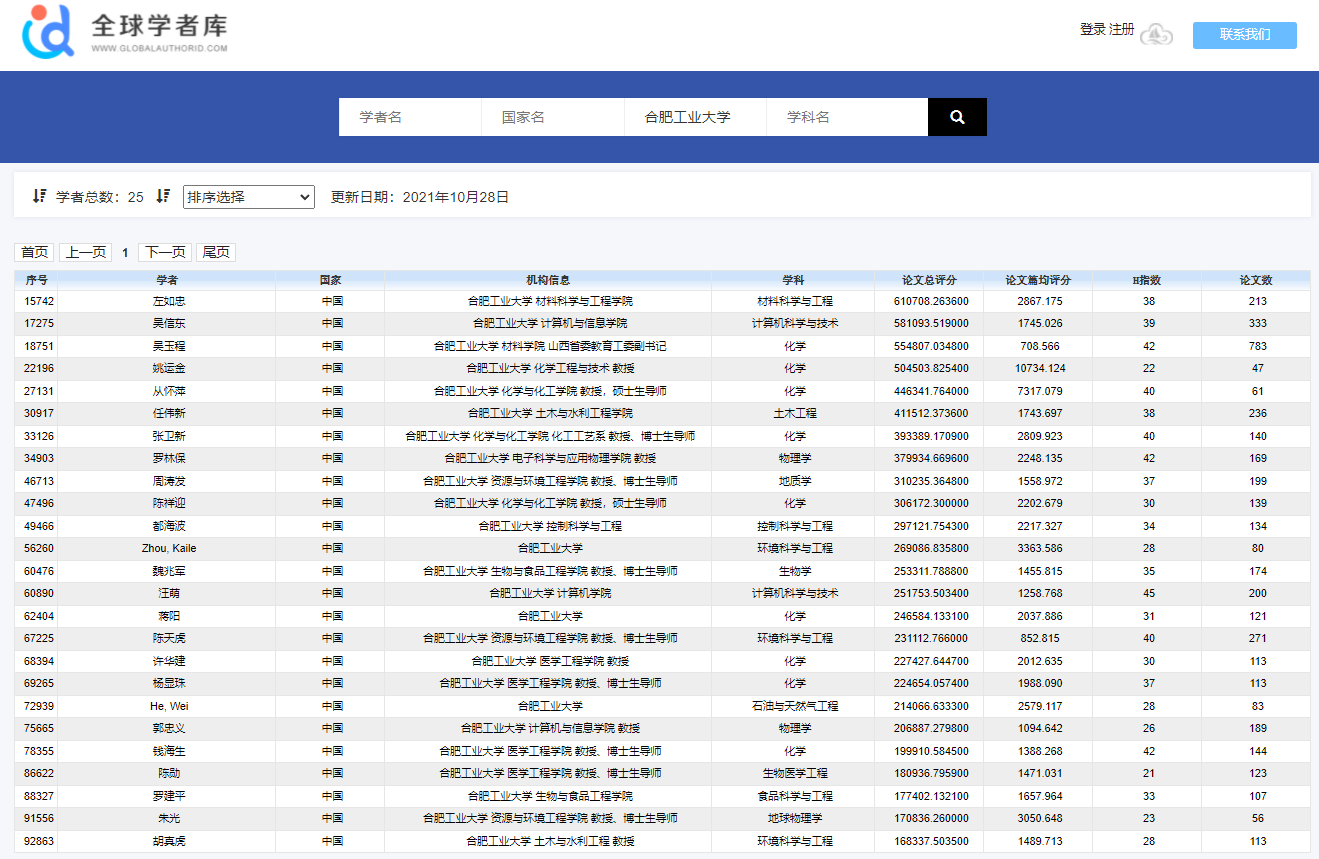Go to 下一页 in the pagination

[x=165, y=252]
